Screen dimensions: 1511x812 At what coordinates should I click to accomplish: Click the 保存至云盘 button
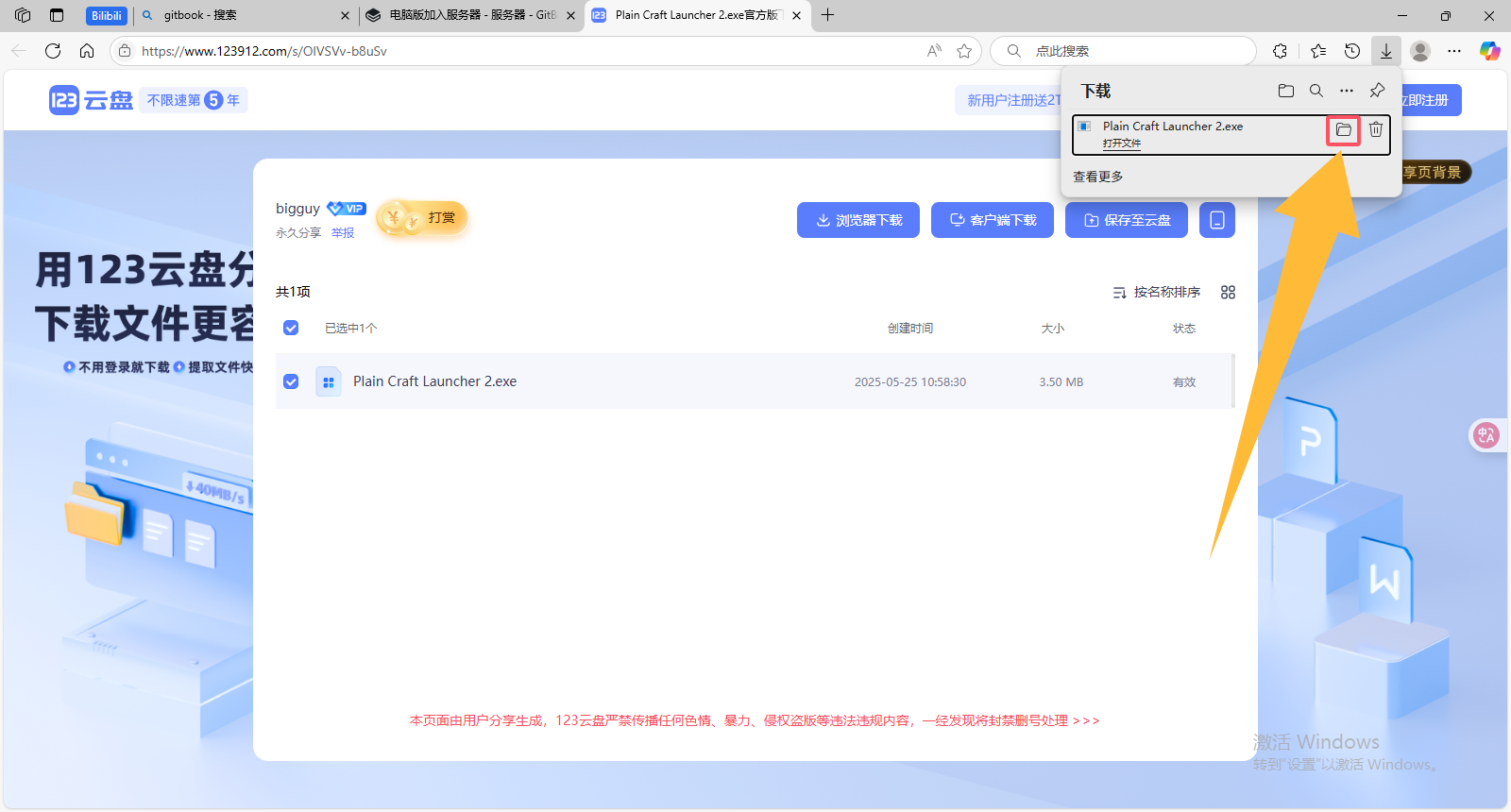(1127, 220)
